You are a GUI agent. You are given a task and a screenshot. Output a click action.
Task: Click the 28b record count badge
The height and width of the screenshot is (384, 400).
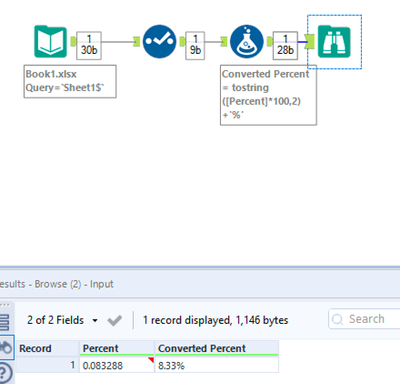[285, 46]
